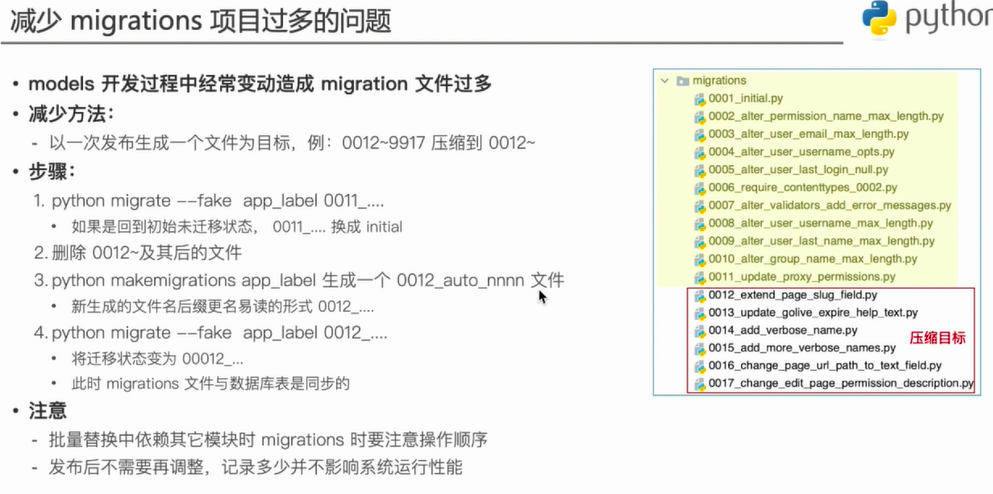
Task: Click the file icon beside 0012_extend_page_slug_field.py
Action: click(700, 295)
